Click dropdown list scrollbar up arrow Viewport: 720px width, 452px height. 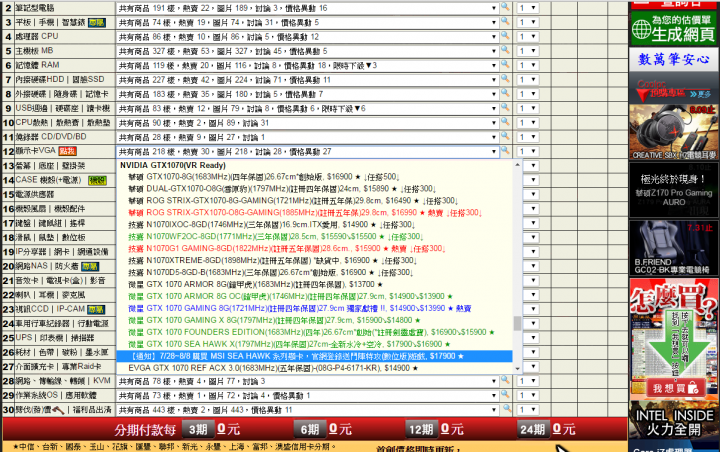click(518, 164)
